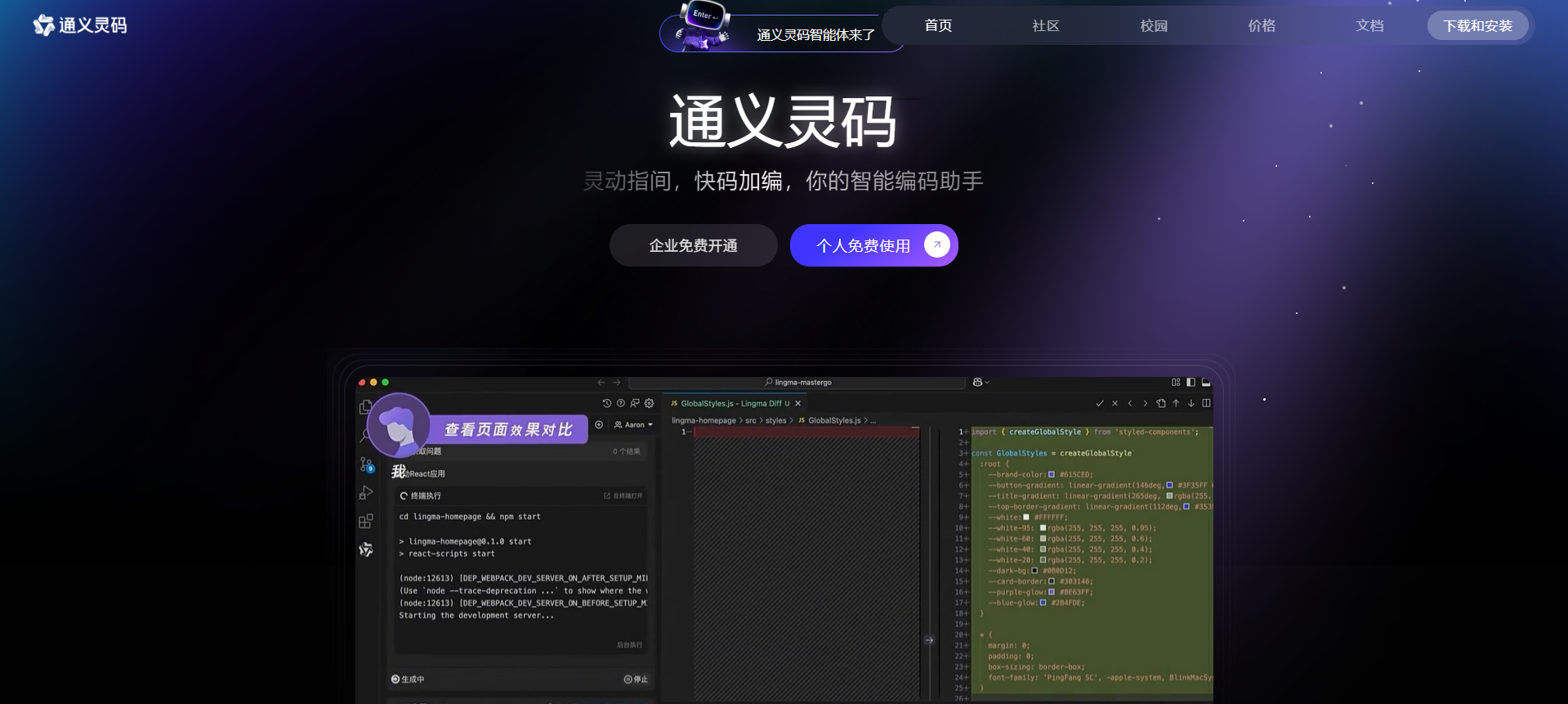Click the 后台执行 link
Image resolution: width=1568 pixels, height=704 pixels.
tap(629, 645)
